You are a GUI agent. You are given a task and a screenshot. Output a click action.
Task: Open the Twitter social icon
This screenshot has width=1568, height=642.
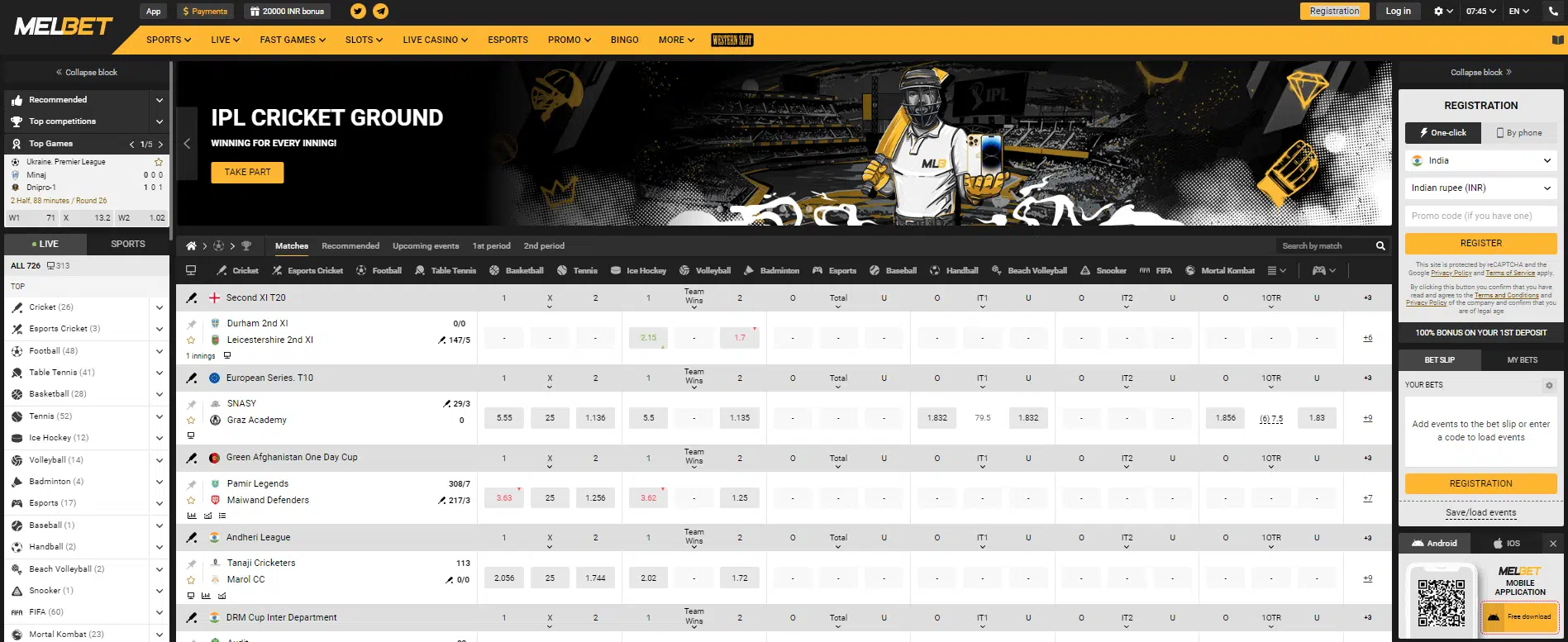(358, 11)
